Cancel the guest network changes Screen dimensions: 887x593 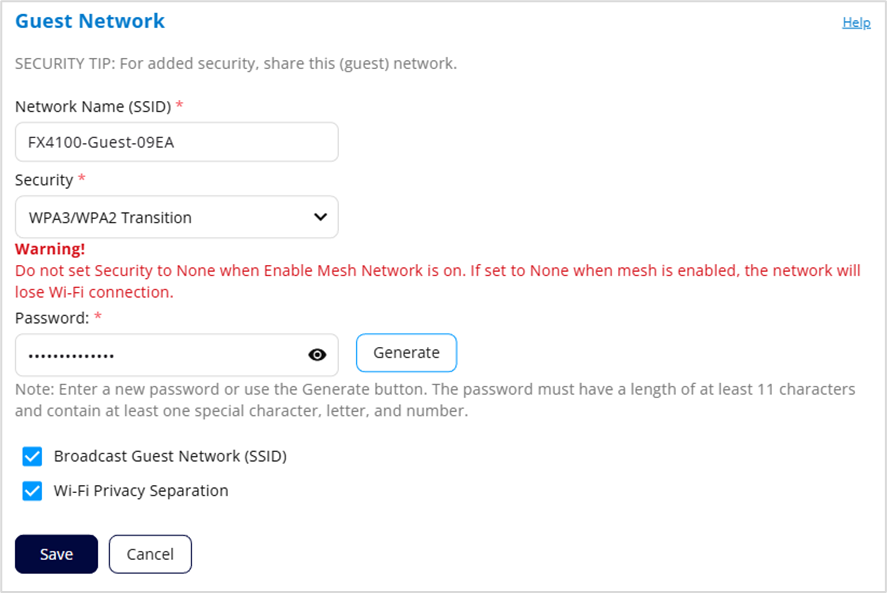[x=150, y=554]
